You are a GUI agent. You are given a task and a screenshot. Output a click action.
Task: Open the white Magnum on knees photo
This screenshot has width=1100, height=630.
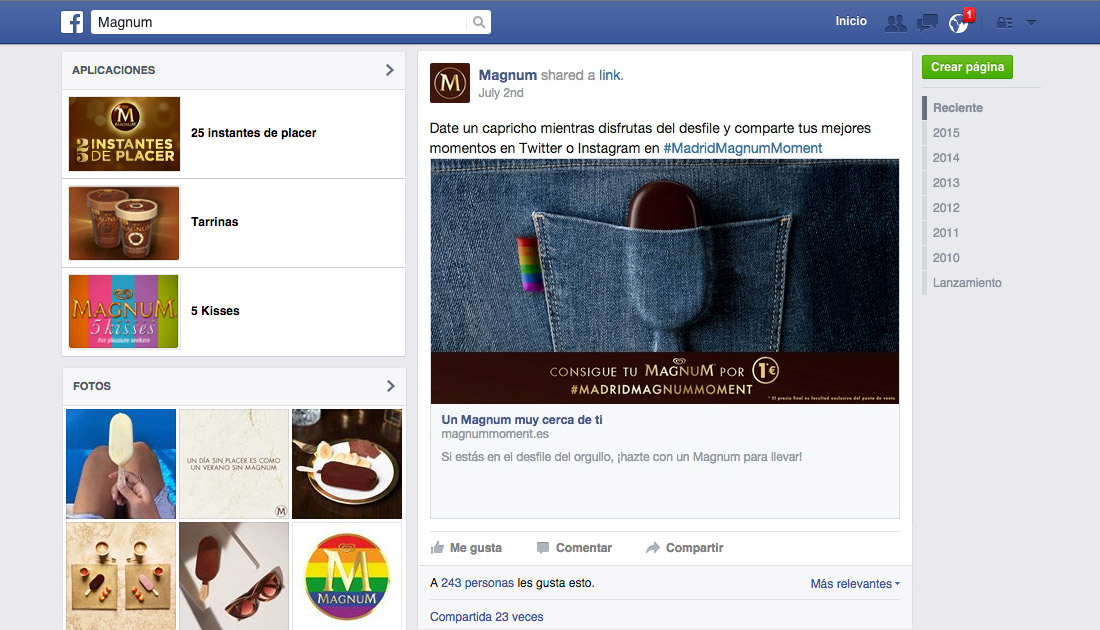(121, 464)
